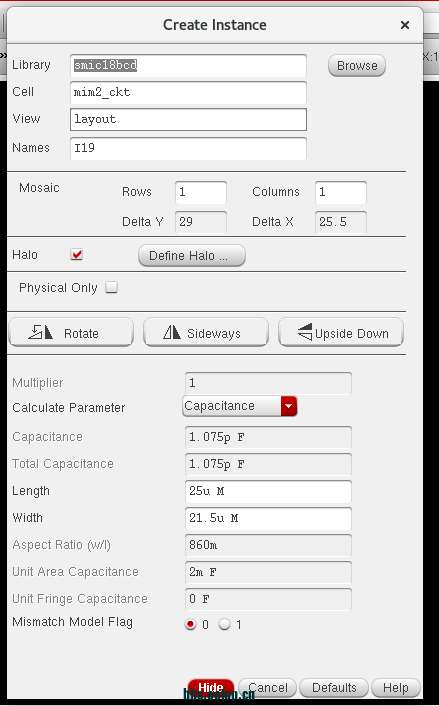Enable the Physical Only checkbox
Screen dimensions: 439x706
coord(112,287)
